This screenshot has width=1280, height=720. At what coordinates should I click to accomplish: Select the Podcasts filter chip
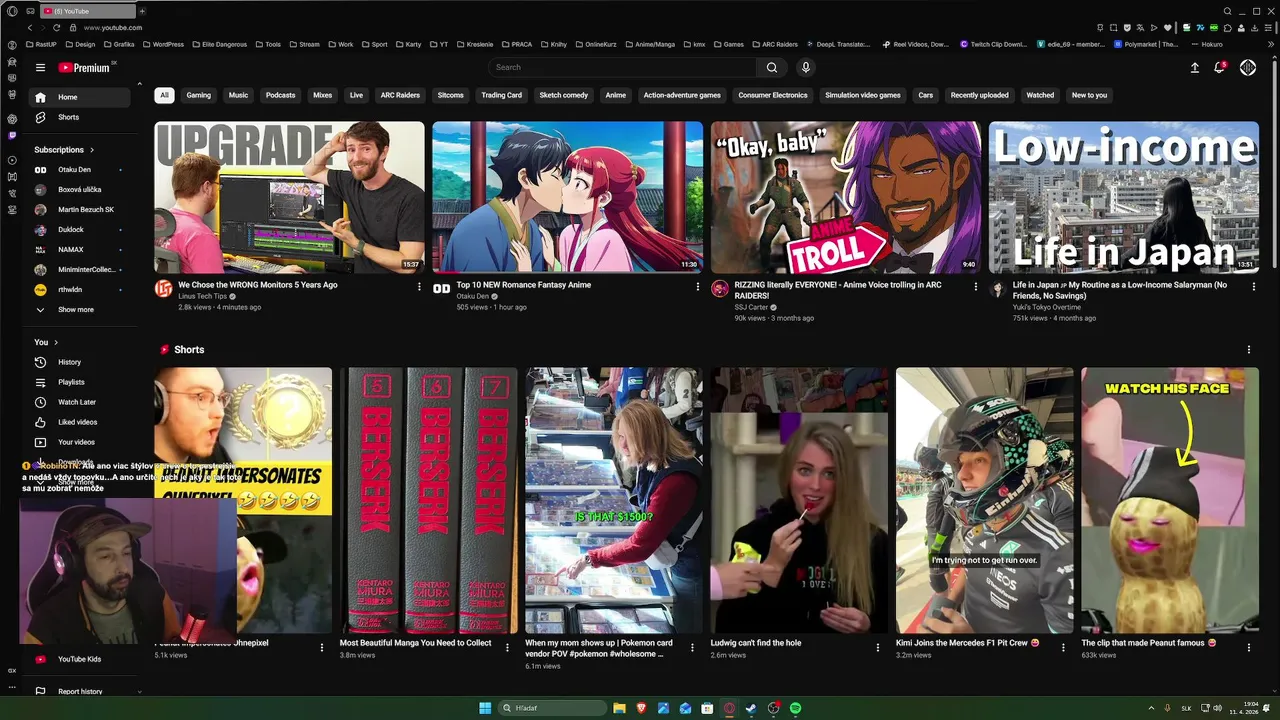[281, 95]
